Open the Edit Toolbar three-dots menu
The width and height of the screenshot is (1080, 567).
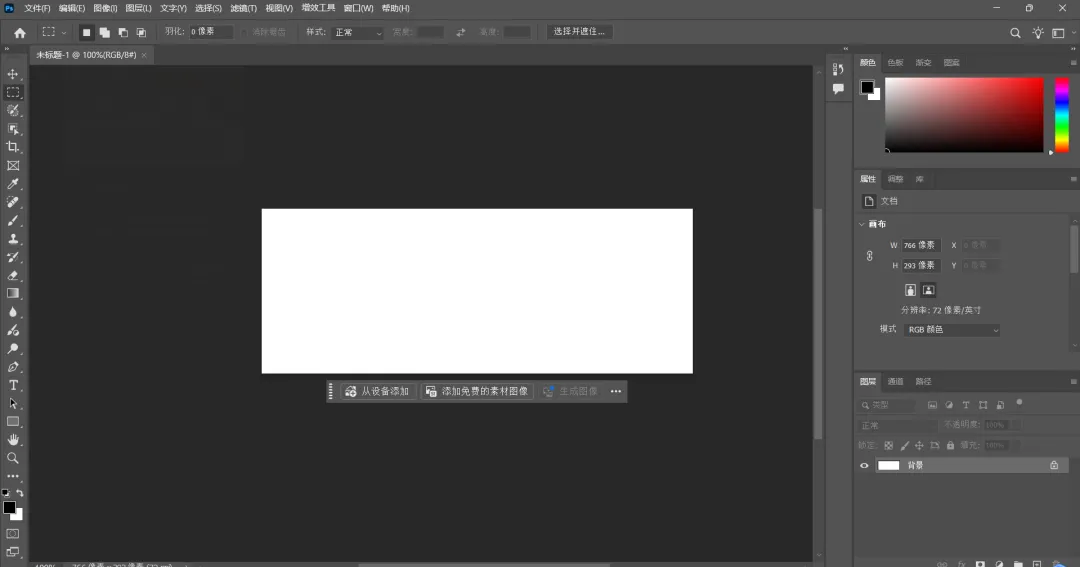(13, 476)
